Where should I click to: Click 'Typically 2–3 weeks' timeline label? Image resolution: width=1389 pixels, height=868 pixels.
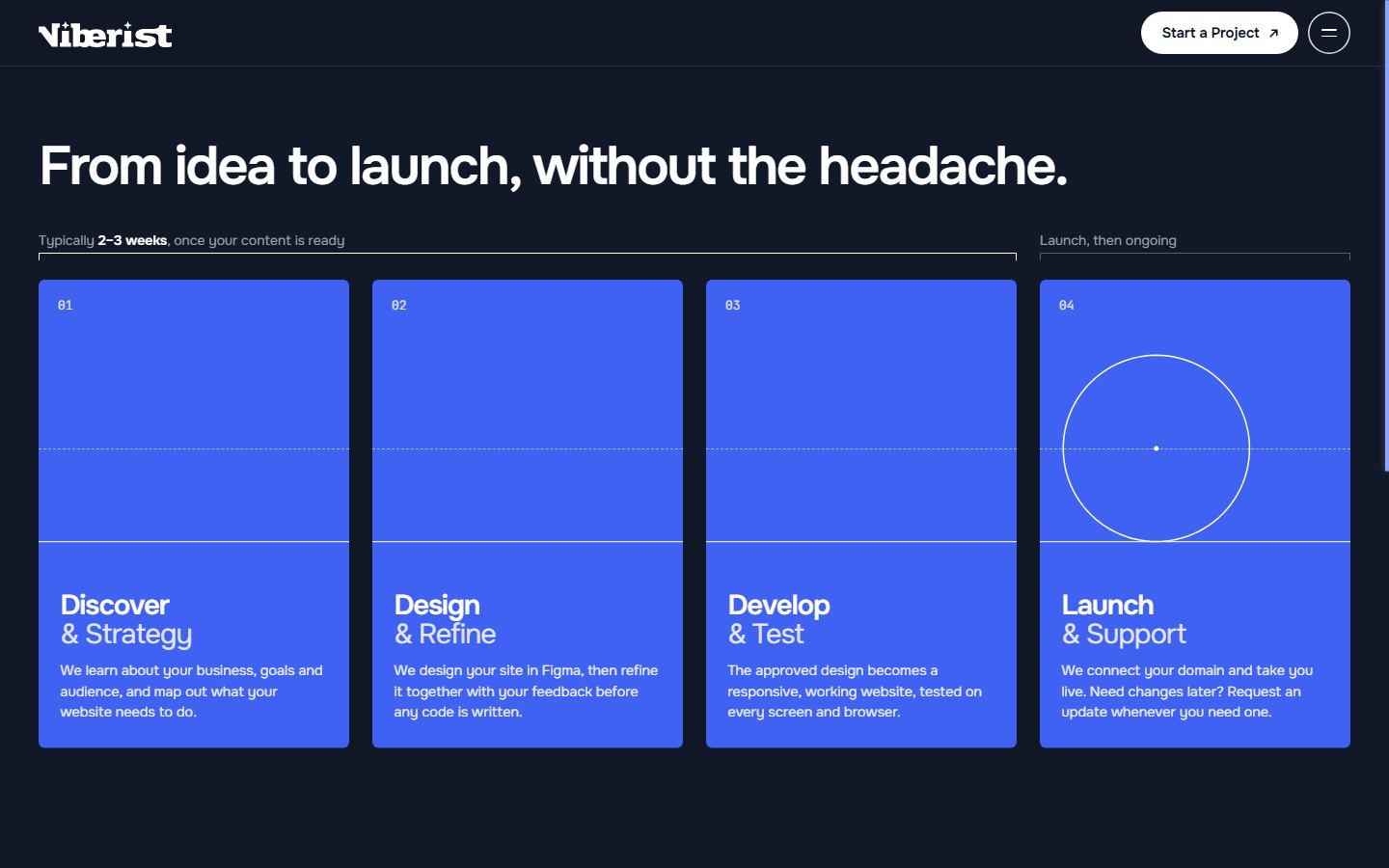point(191,240)
